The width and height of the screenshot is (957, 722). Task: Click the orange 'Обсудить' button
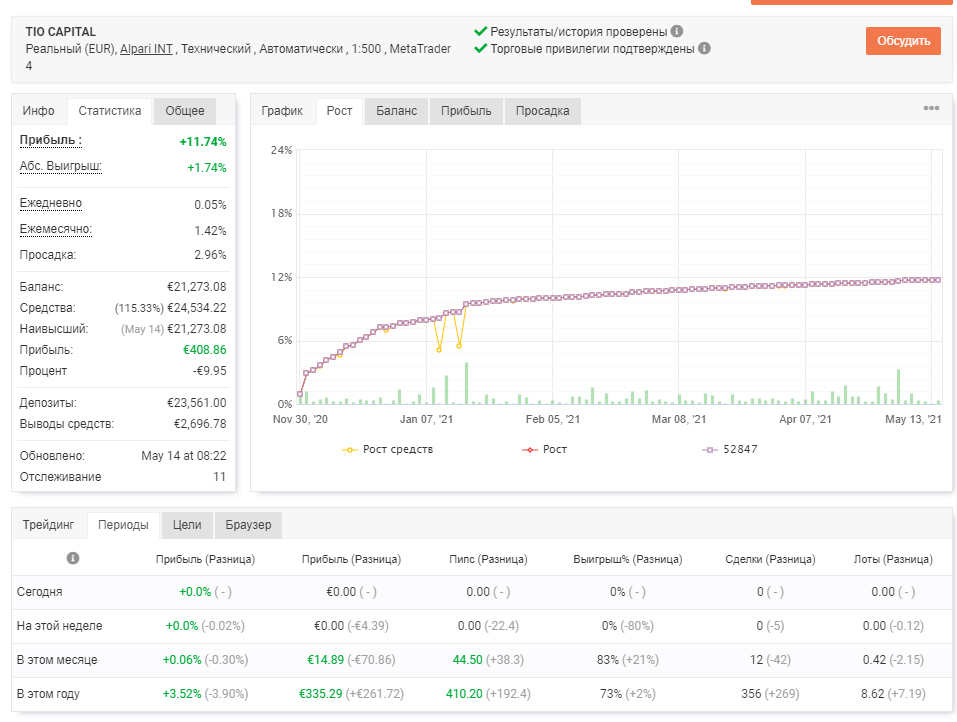pyautogui.click(x=903, y=41)
